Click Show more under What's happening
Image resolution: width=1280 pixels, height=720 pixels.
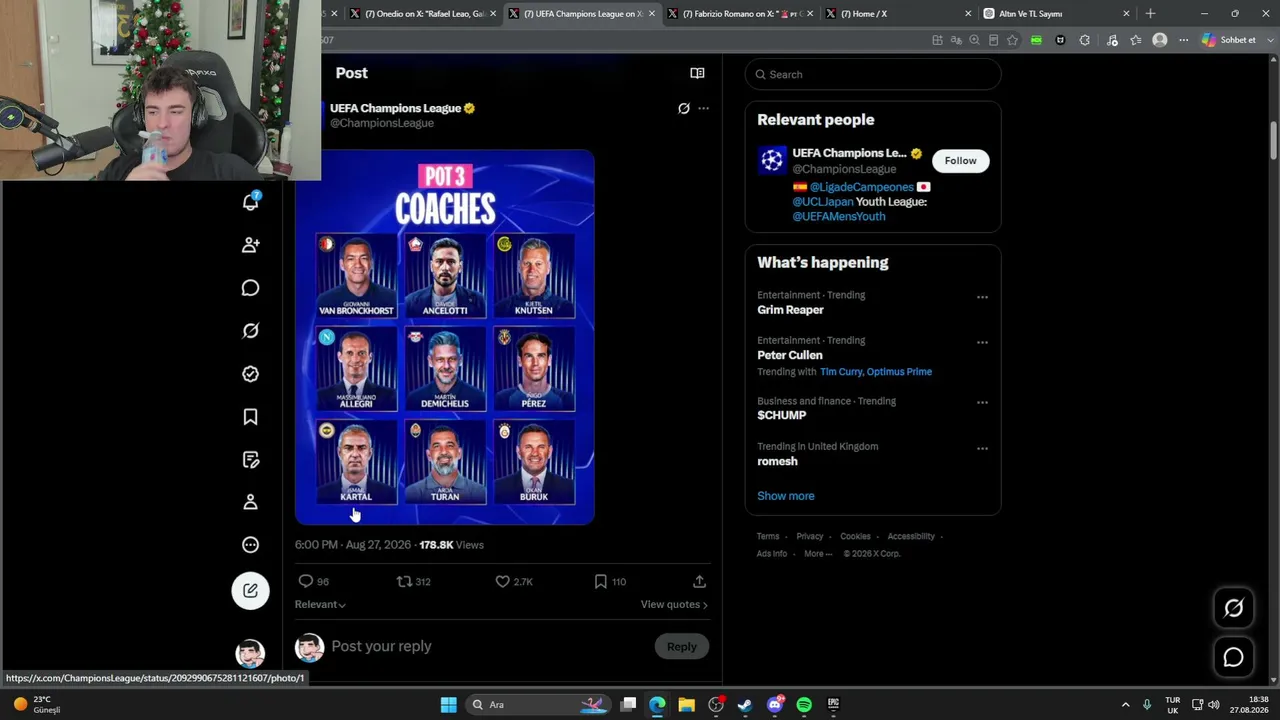pos(786,496)
